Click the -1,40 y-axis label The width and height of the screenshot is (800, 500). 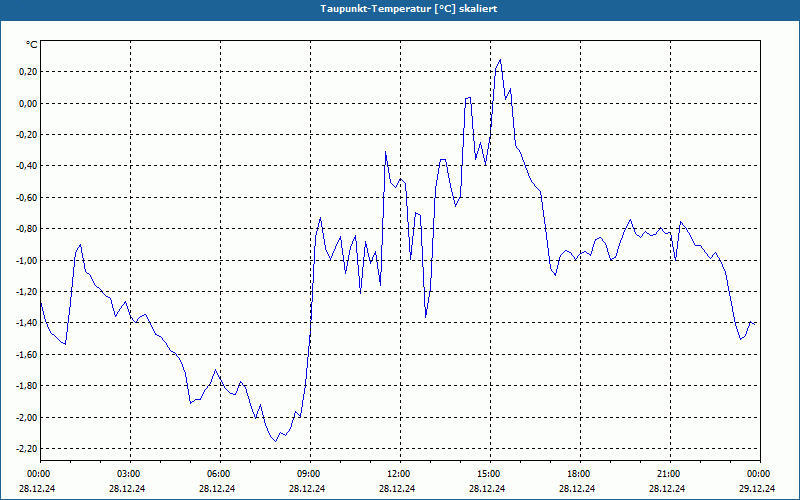click(x=27, y=323)
